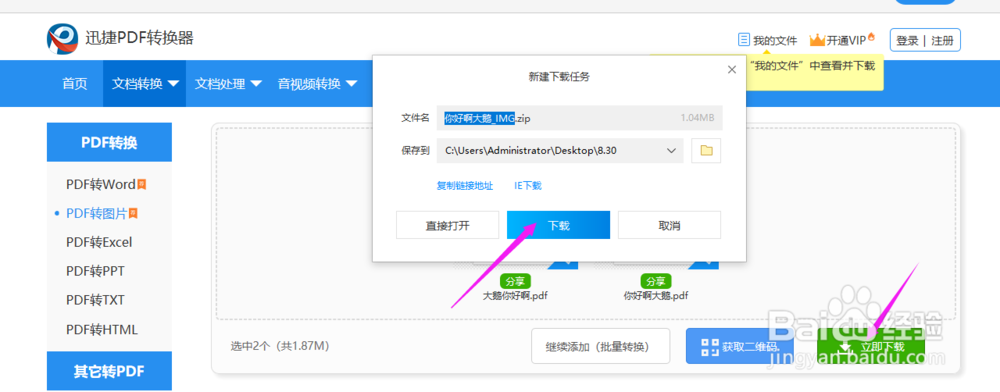The image size is (1000, 392).
Task: Click the 获取二维码 button
Action: 740,347
